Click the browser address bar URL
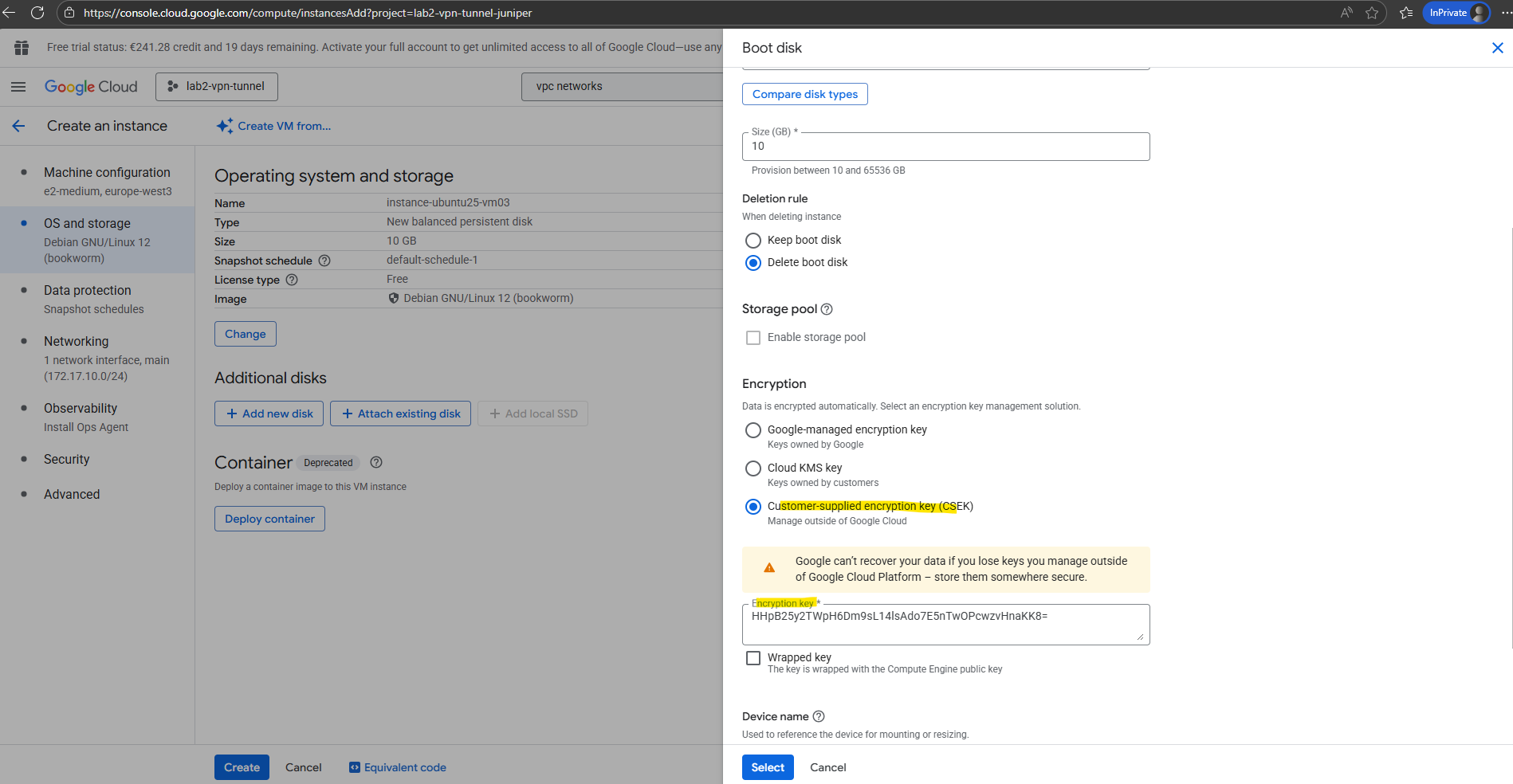 tap(308, 13)
